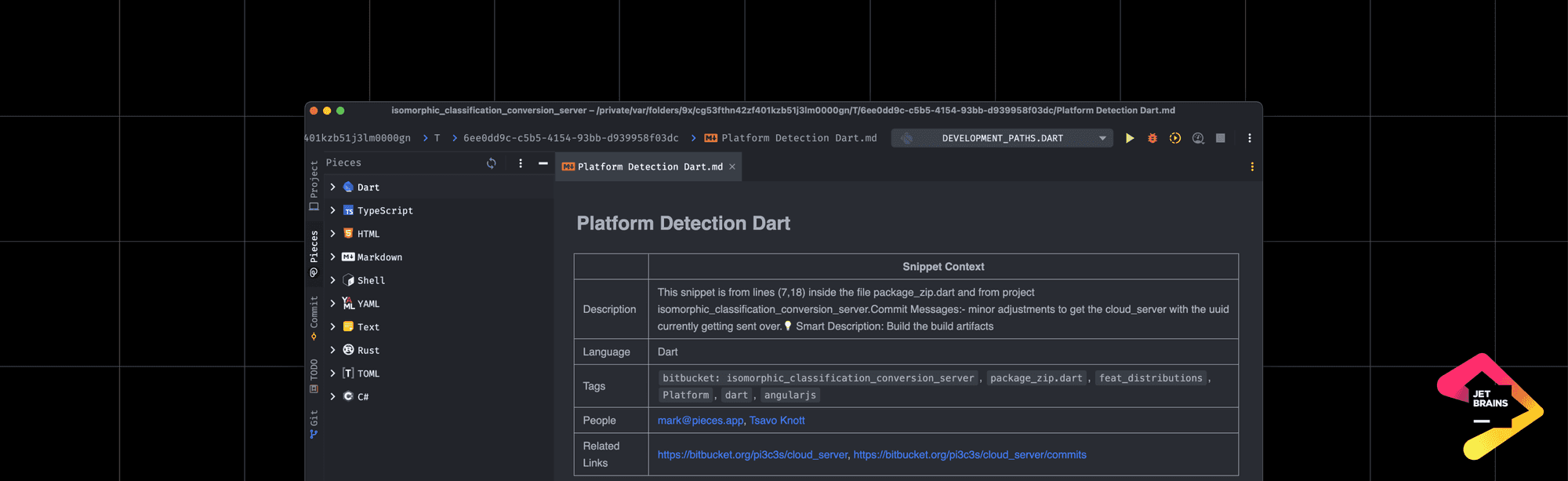Open the Git tool window tab
The image size is (1568, 481).
click(314, 425)
